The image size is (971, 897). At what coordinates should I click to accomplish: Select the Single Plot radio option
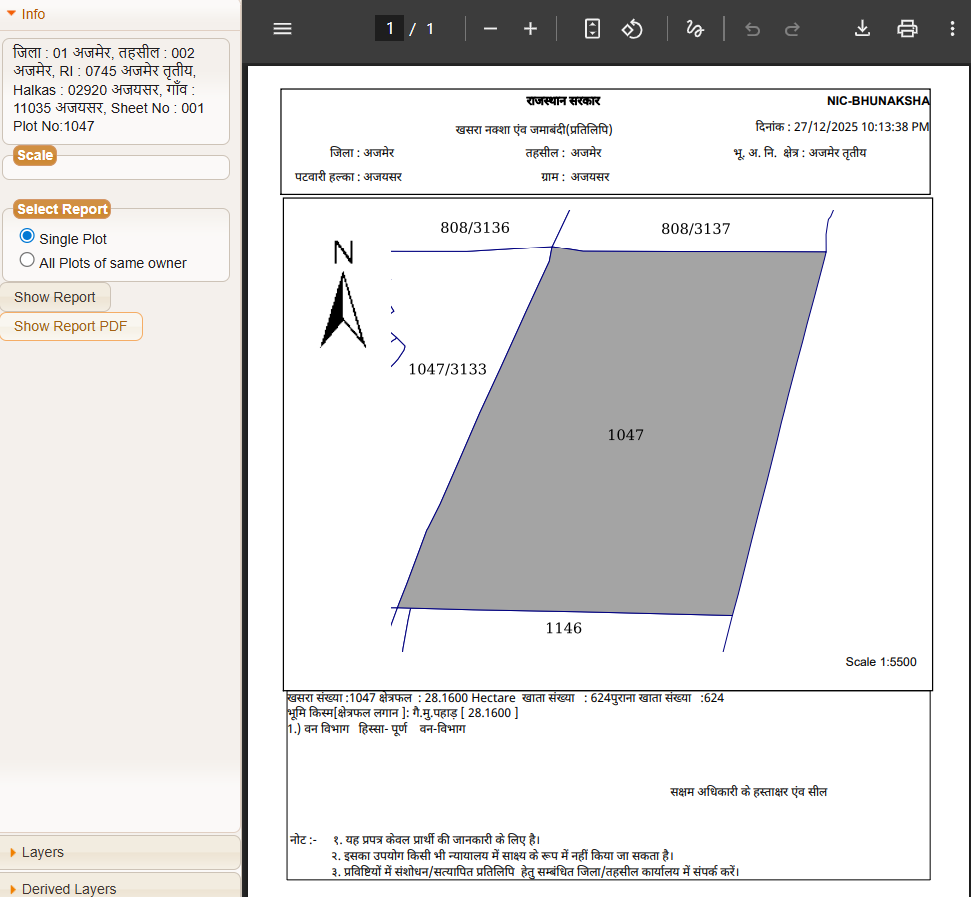(28, 238)
